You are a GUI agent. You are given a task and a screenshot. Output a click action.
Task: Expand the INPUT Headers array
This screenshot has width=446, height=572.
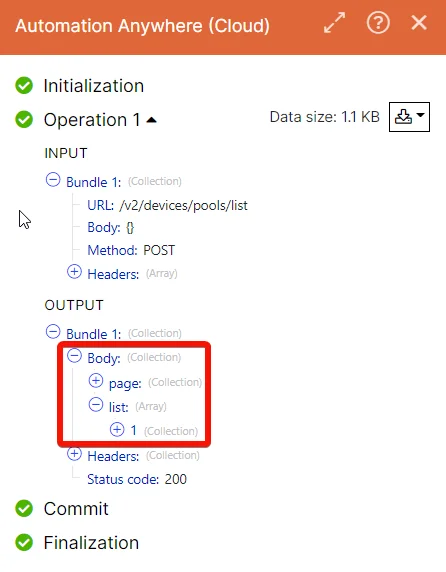74,272
